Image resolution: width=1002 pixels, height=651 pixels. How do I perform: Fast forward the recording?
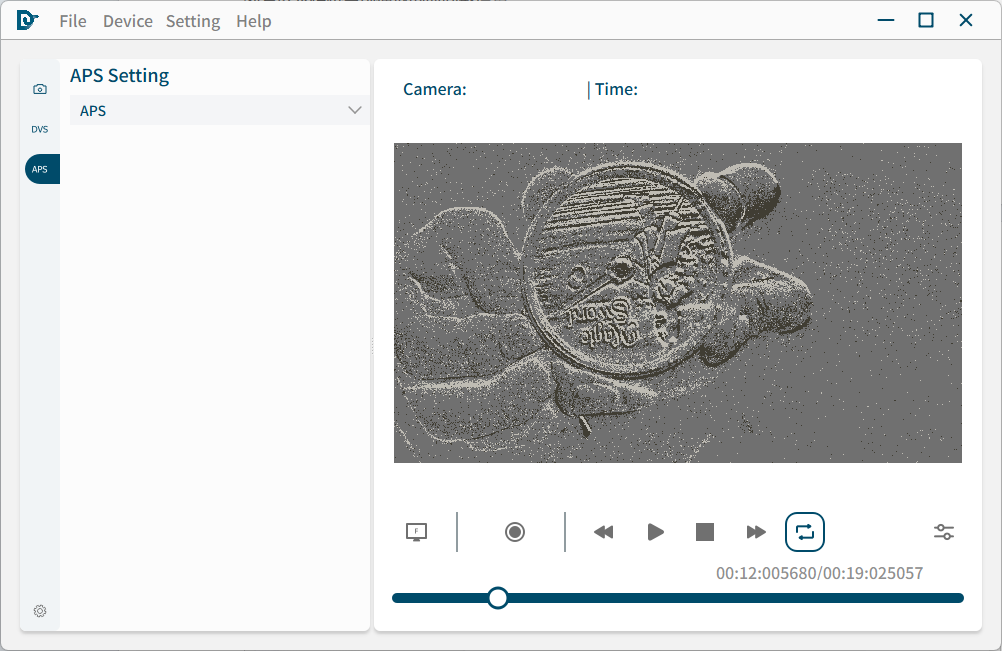point(756,532)
